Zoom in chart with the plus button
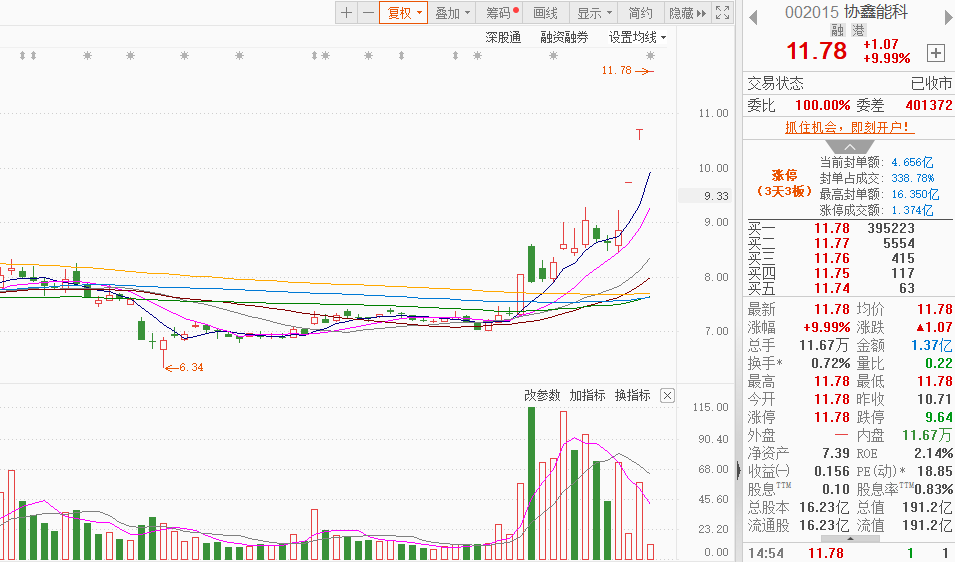The image size is (955, 562). (346, 13)
